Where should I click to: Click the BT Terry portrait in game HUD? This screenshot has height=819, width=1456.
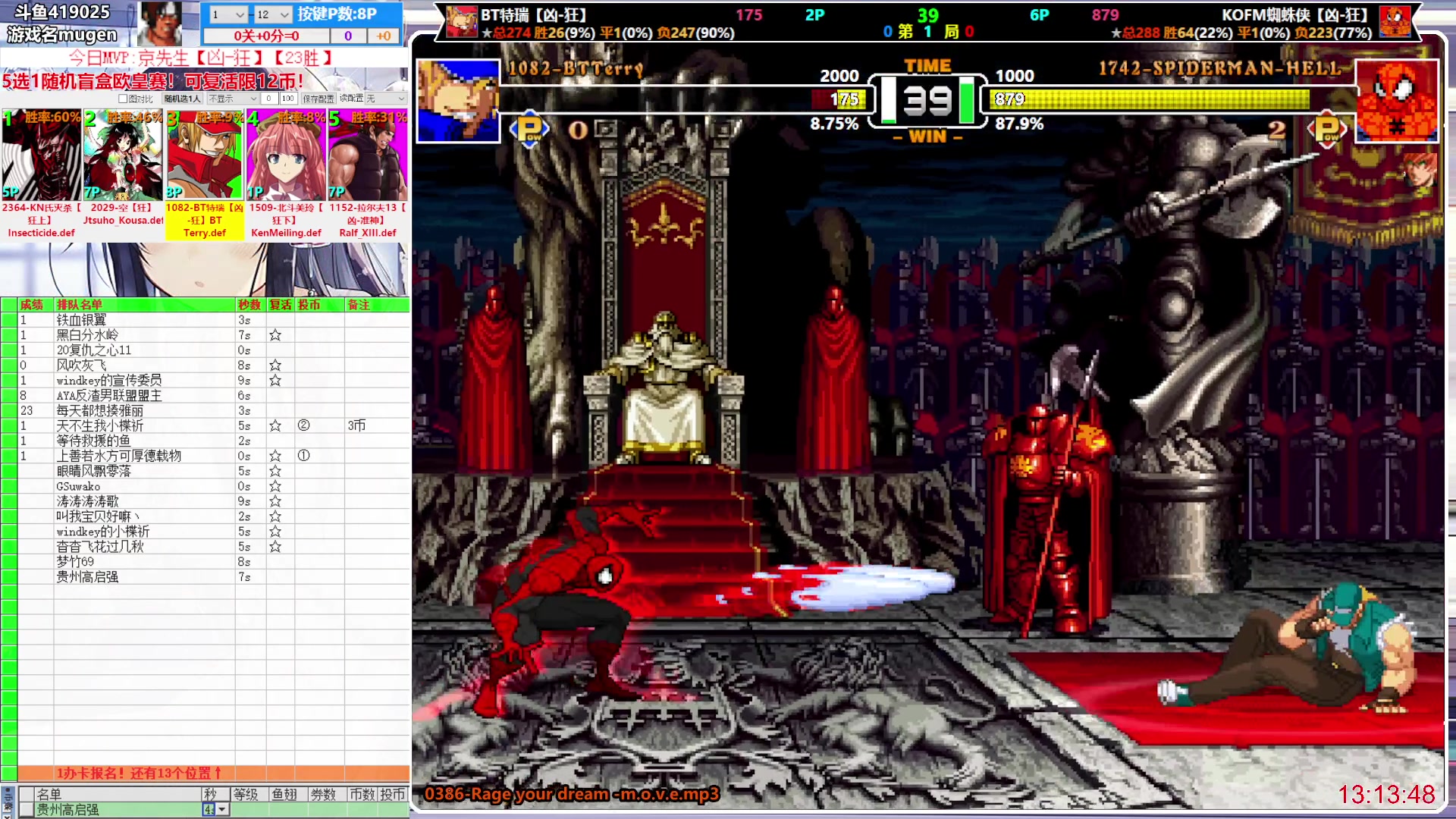[x=458, y=101]
